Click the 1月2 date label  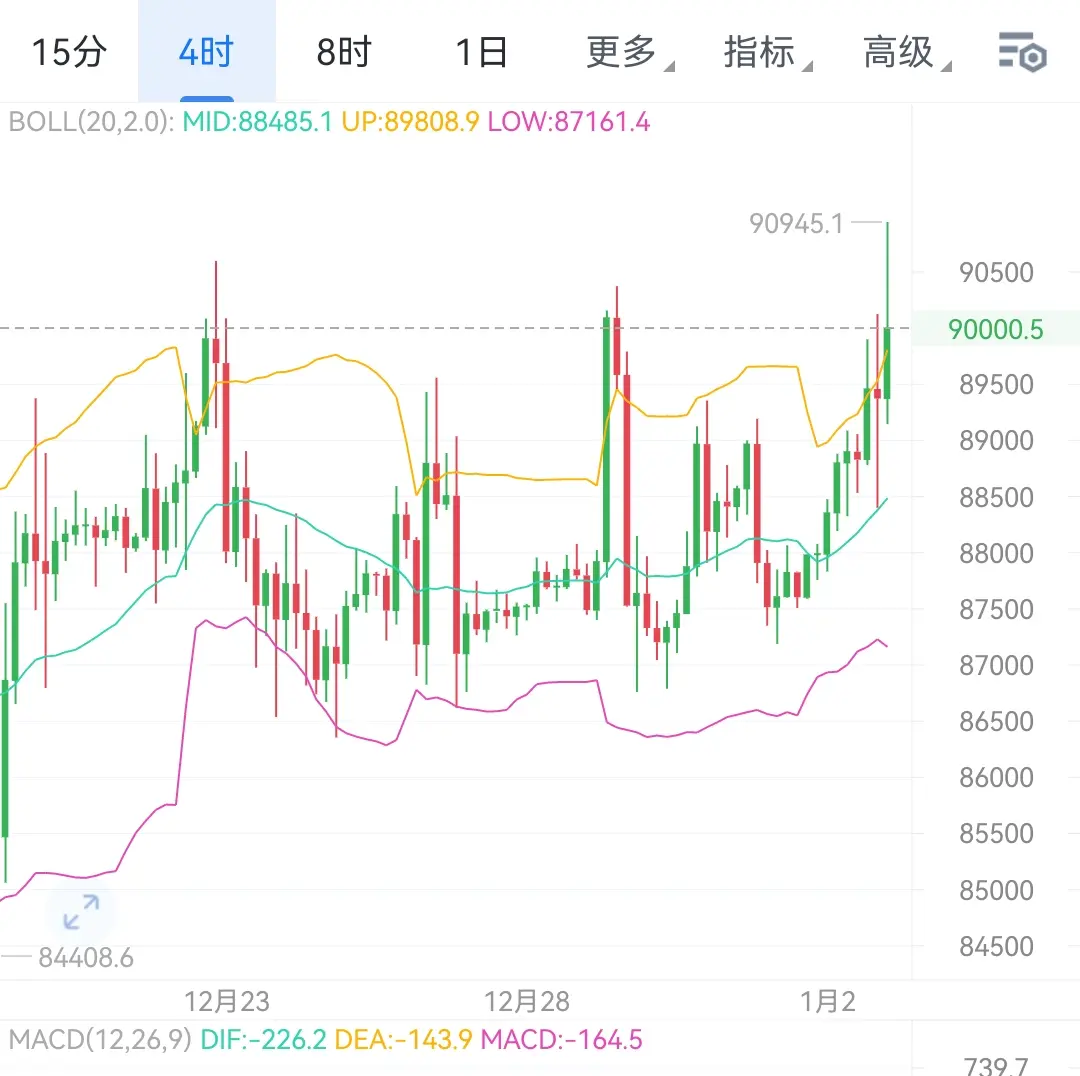point(827,1001)
